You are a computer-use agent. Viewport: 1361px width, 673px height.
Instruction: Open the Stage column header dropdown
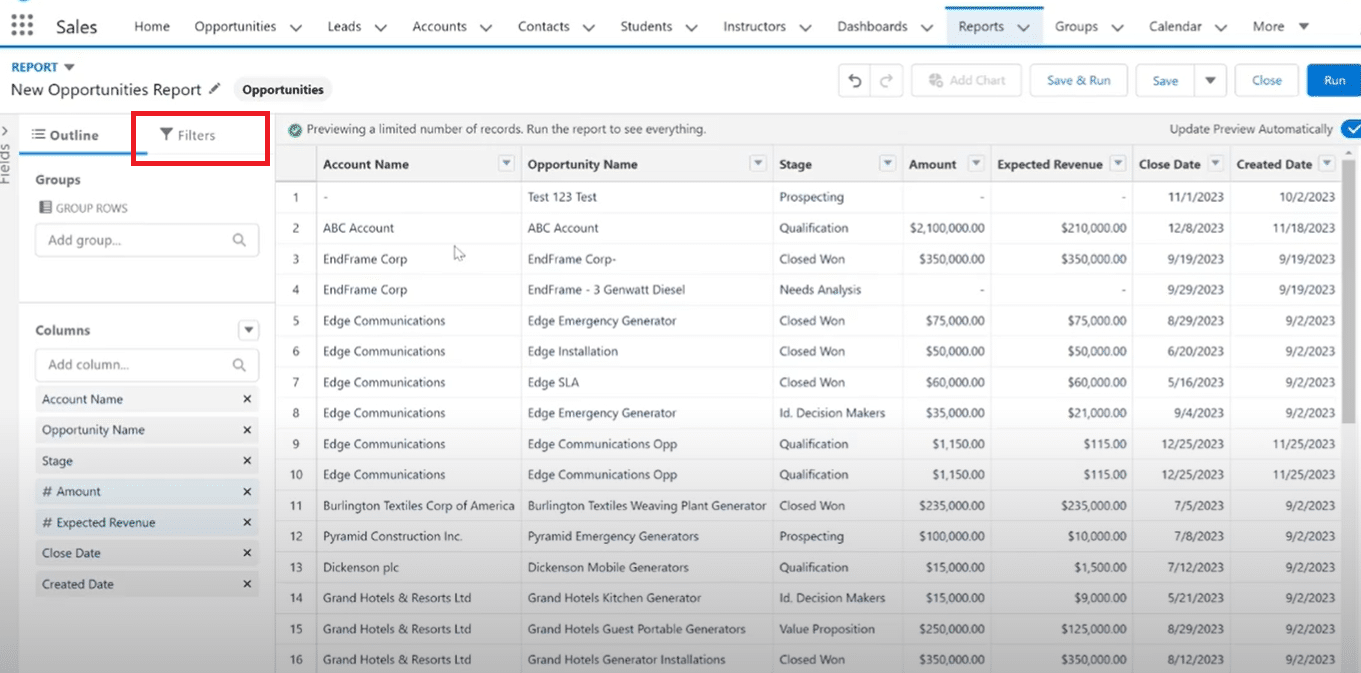886,164
